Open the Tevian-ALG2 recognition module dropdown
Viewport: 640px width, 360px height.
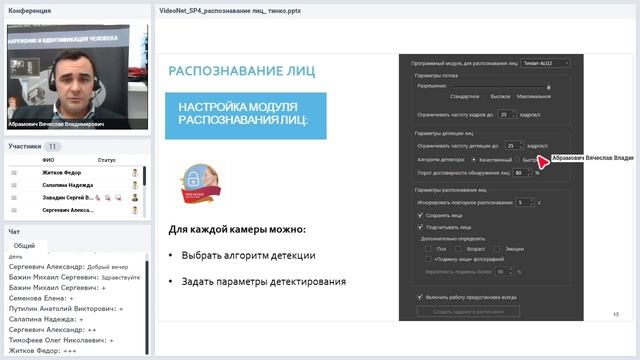(545, 63)
